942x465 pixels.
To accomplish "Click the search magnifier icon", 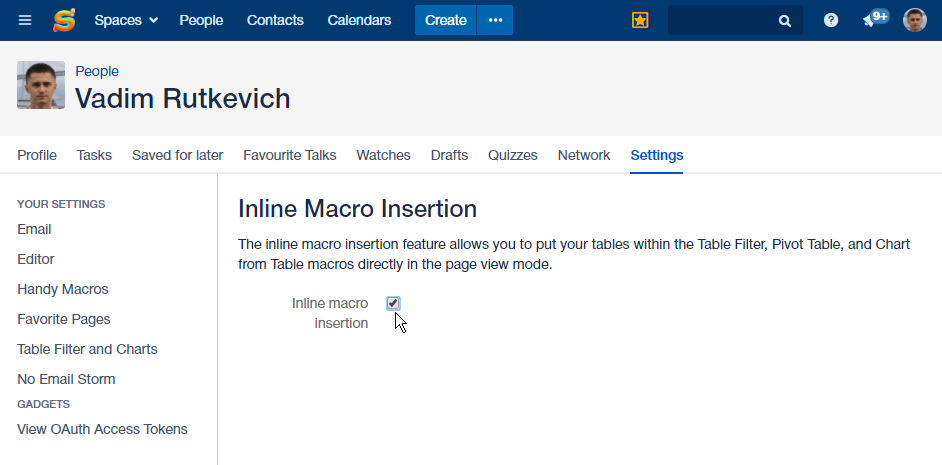I will (785, 21).
